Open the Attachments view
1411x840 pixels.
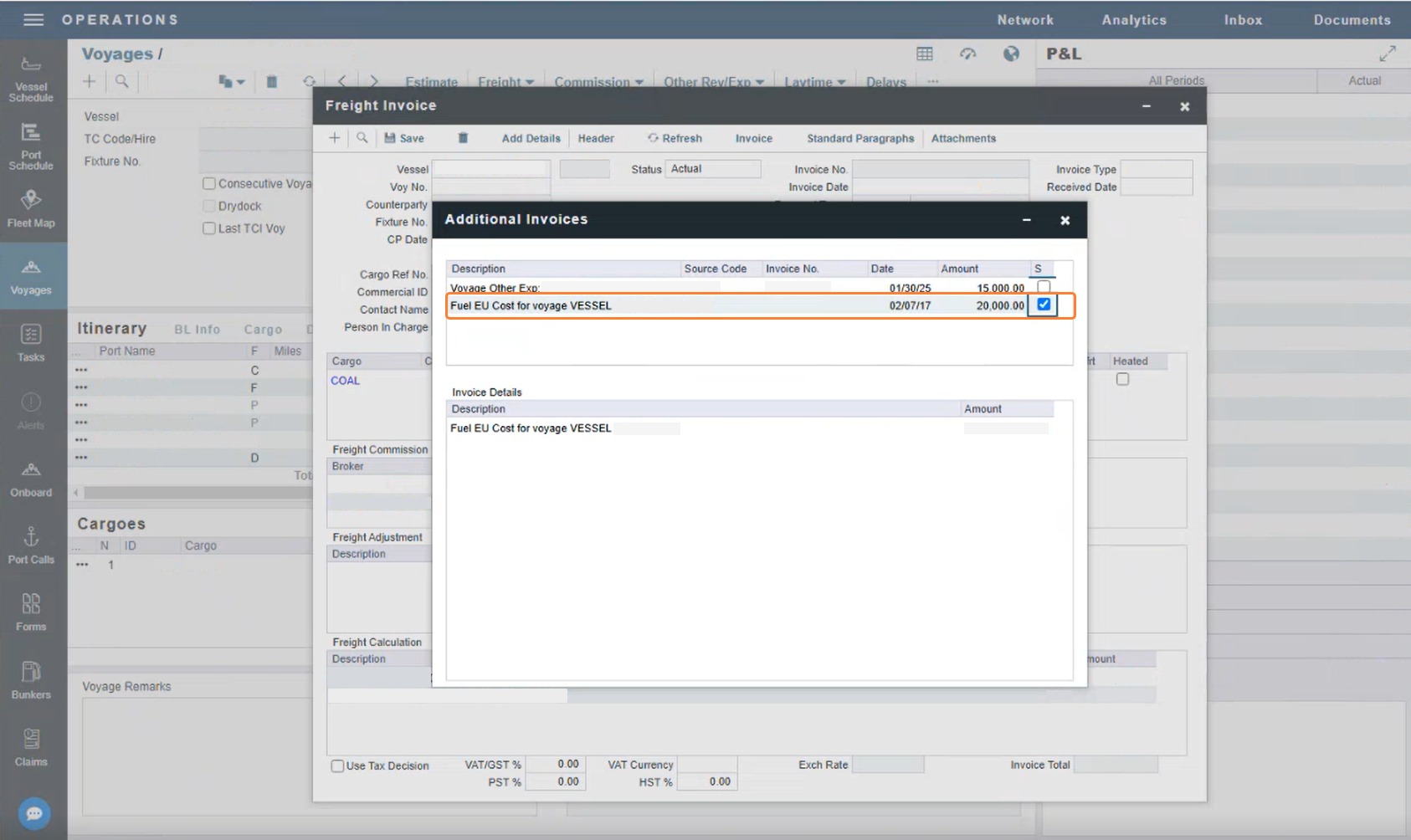[x=963, y=138]
